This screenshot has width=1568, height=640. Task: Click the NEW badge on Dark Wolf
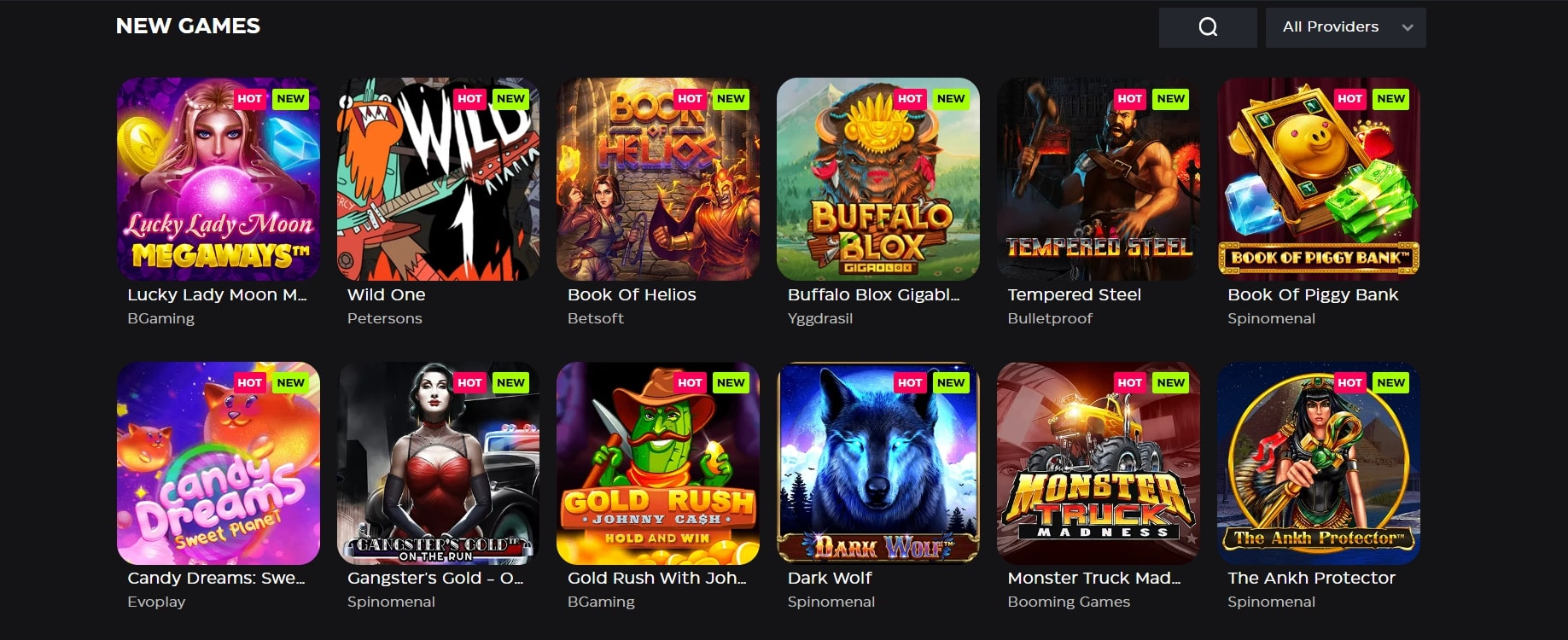click(951, 382)
